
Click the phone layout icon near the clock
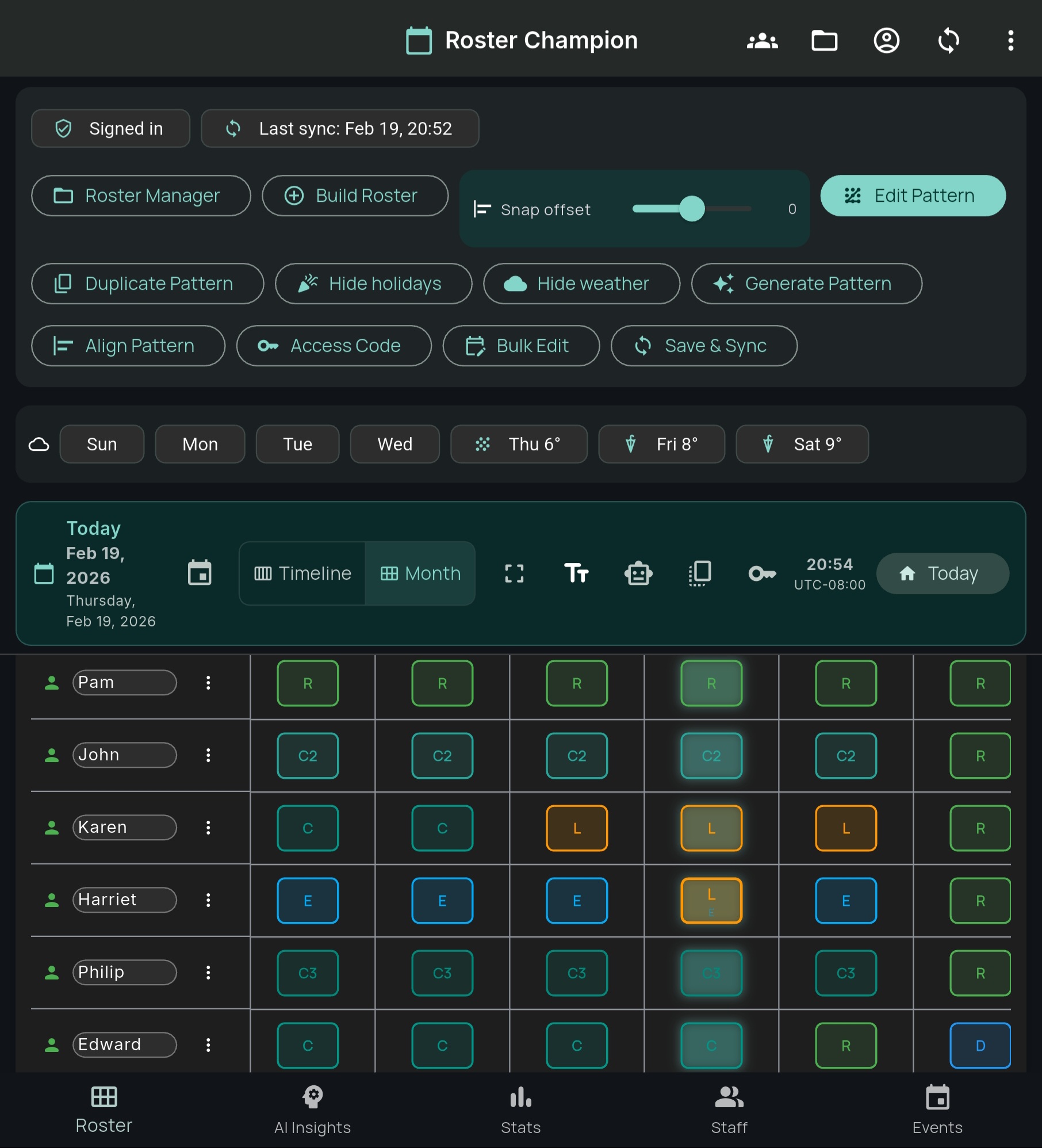click(699, 573)
